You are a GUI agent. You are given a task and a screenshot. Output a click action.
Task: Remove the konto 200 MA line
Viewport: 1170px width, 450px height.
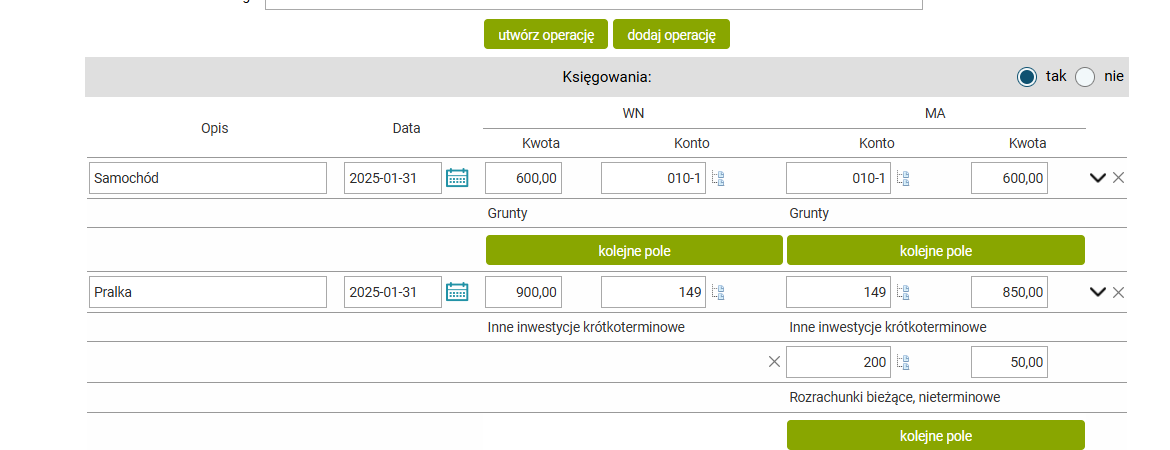pos(774,362)
